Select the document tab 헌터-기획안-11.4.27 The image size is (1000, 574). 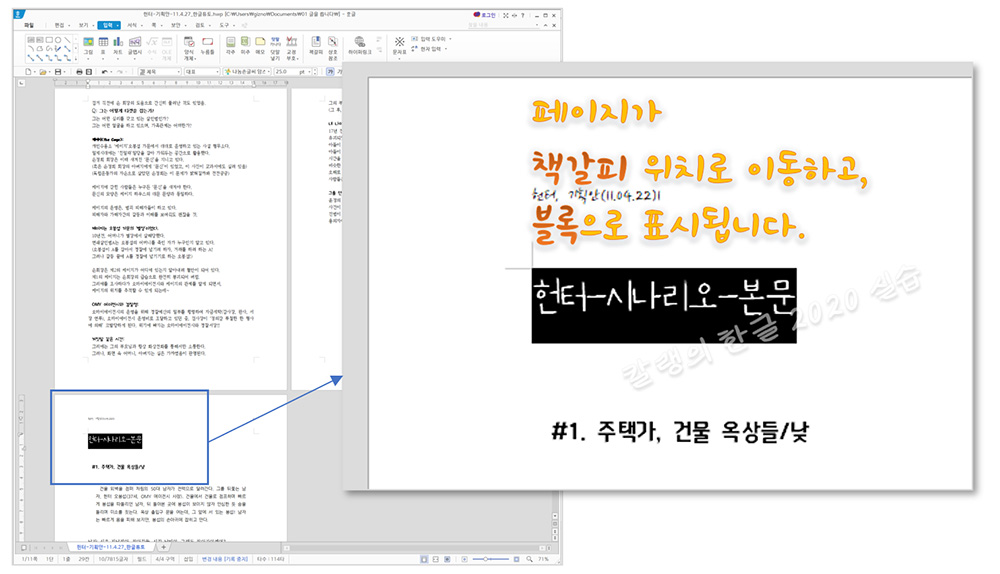pyautogui.click(x=110, y=547)
